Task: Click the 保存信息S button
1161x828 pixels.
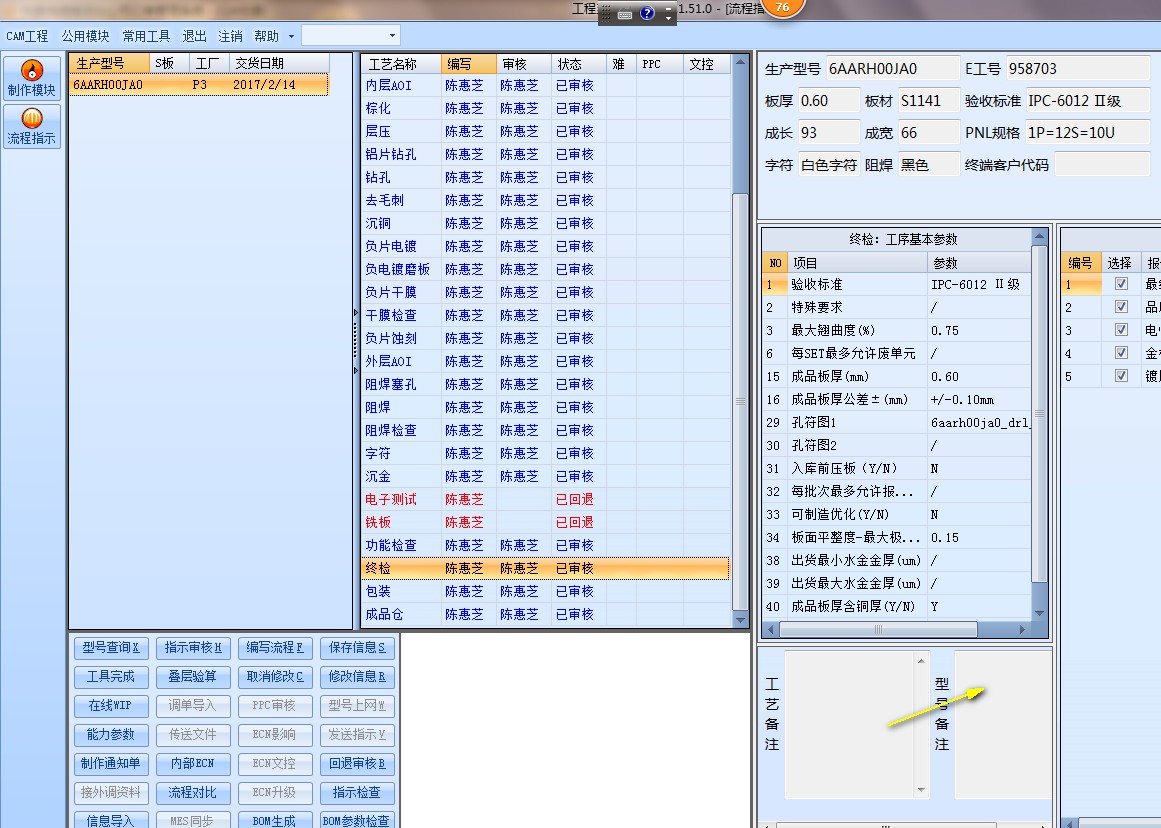Action: click(x=358, y=648)
